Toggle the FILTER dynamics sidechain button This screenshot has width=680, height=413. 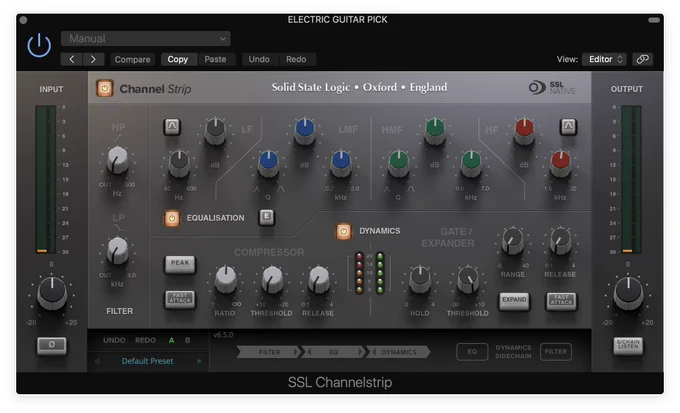click(556, 352)
